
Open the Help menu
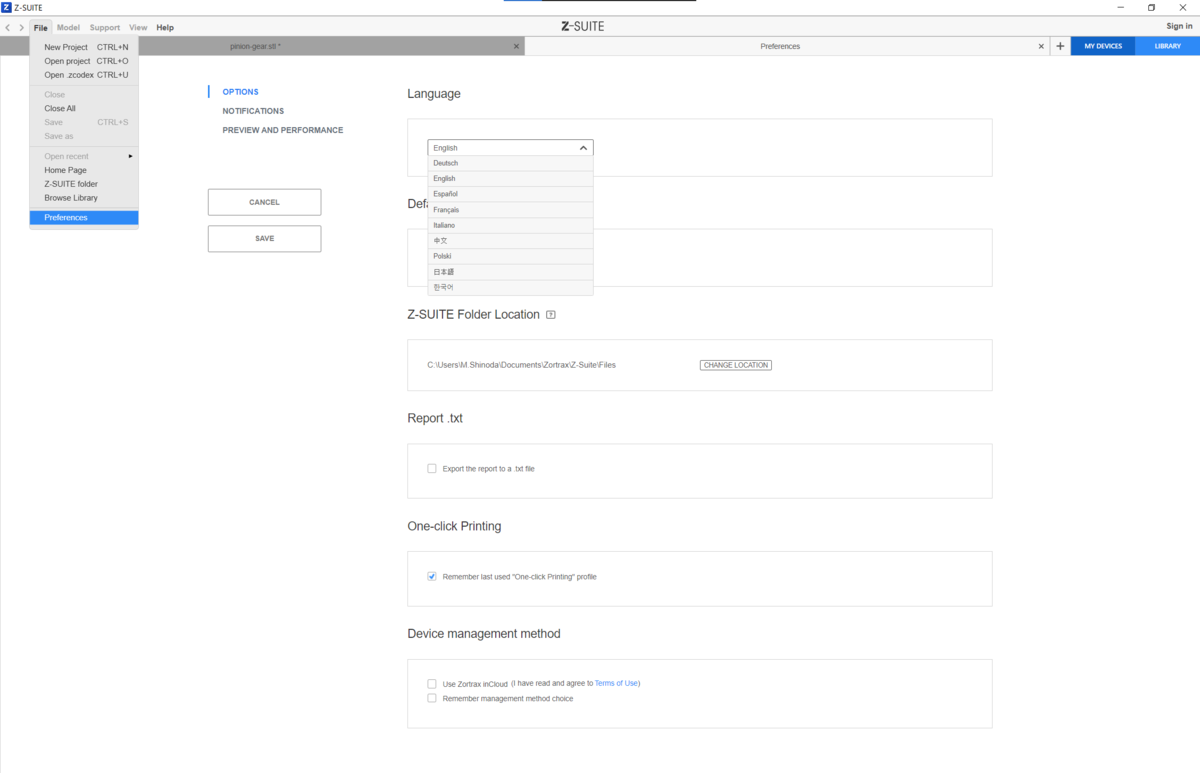165,28
